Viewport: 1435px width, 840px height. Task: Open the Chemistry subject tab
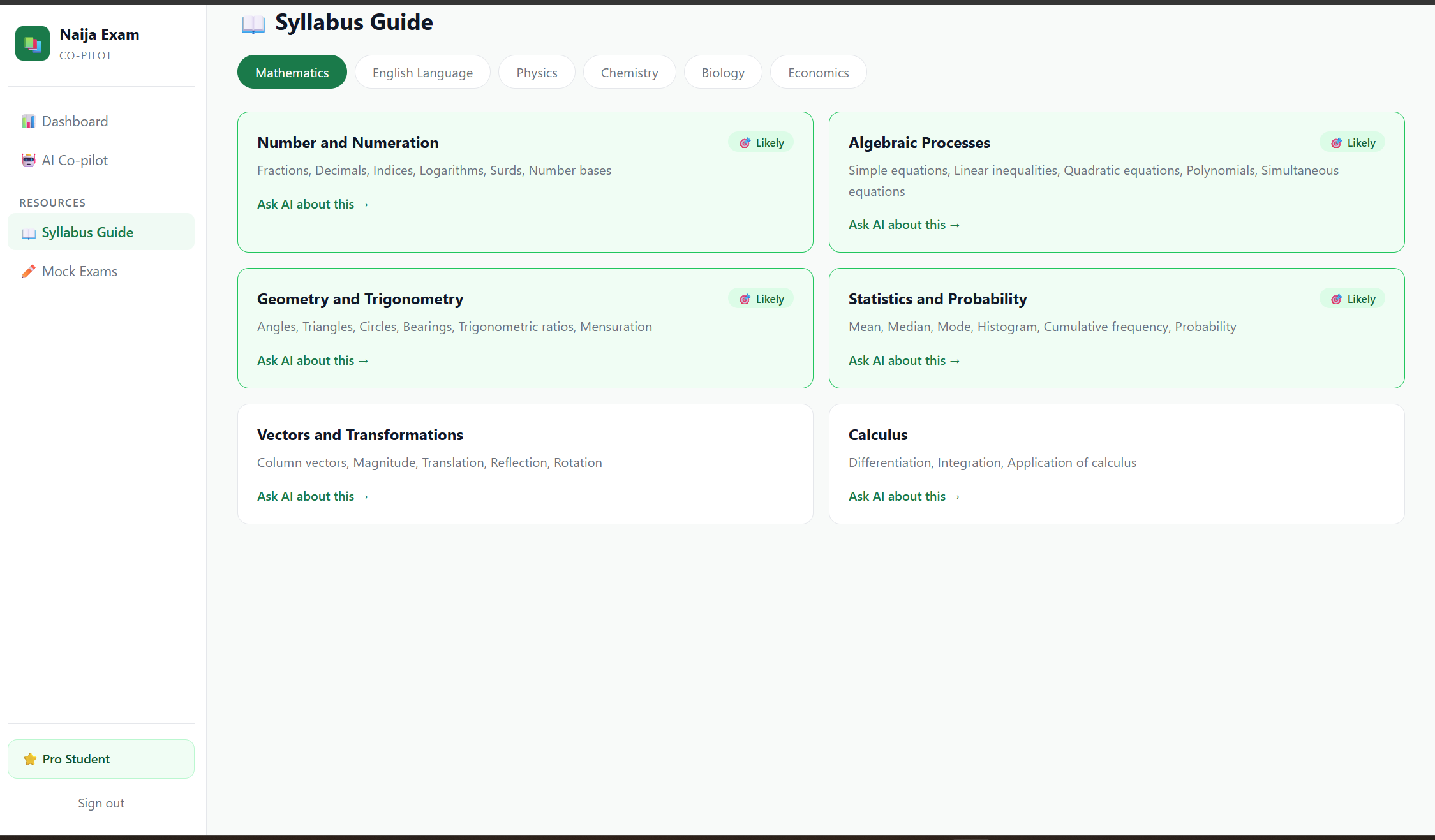click(x=629, y=73)
